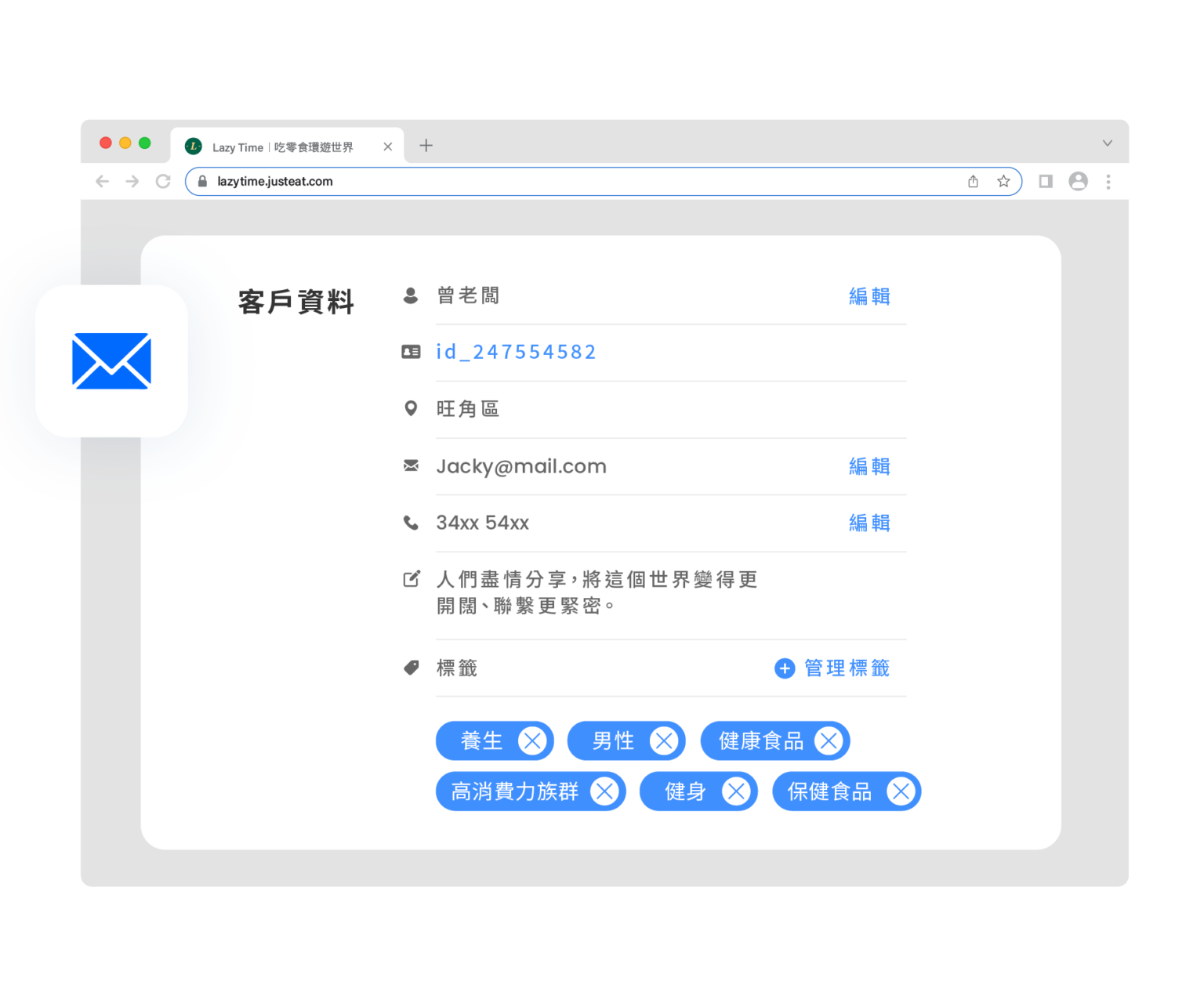The height and width of the screenshot is (1003, 1204).
Task: Open a new tab with plus button
Action: point(426,145)
